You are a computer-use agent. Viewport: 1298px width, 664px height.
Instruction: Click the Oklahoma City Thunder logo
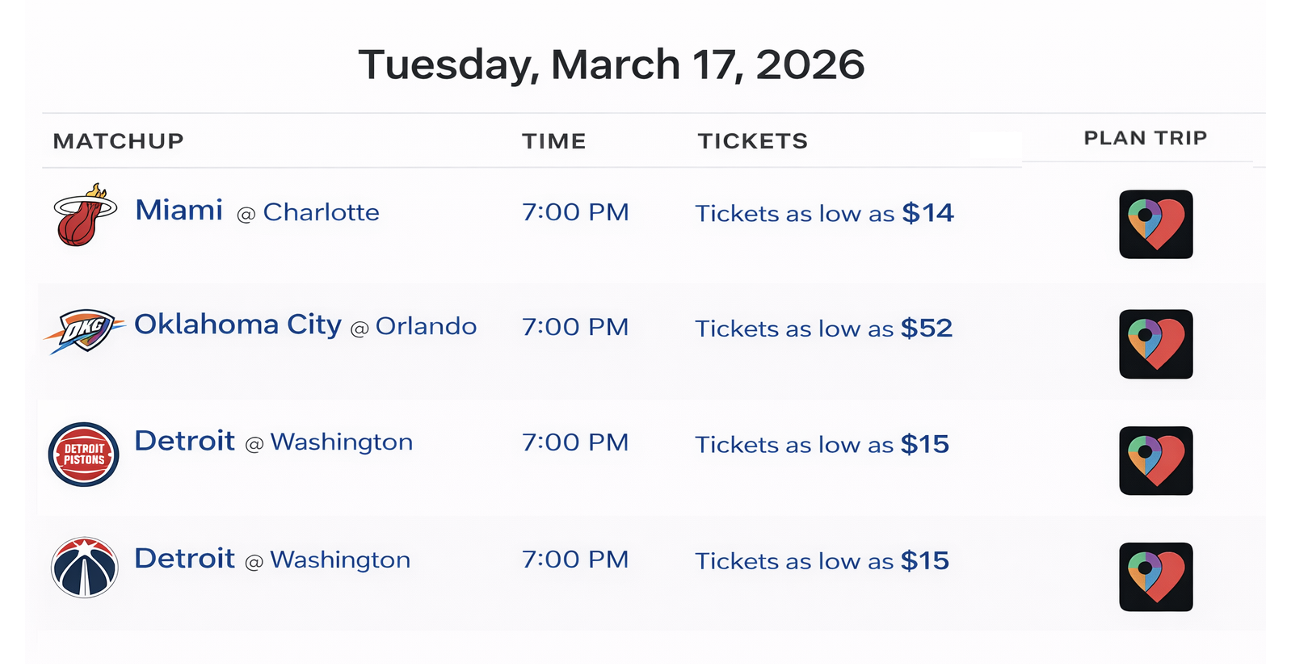83,330
